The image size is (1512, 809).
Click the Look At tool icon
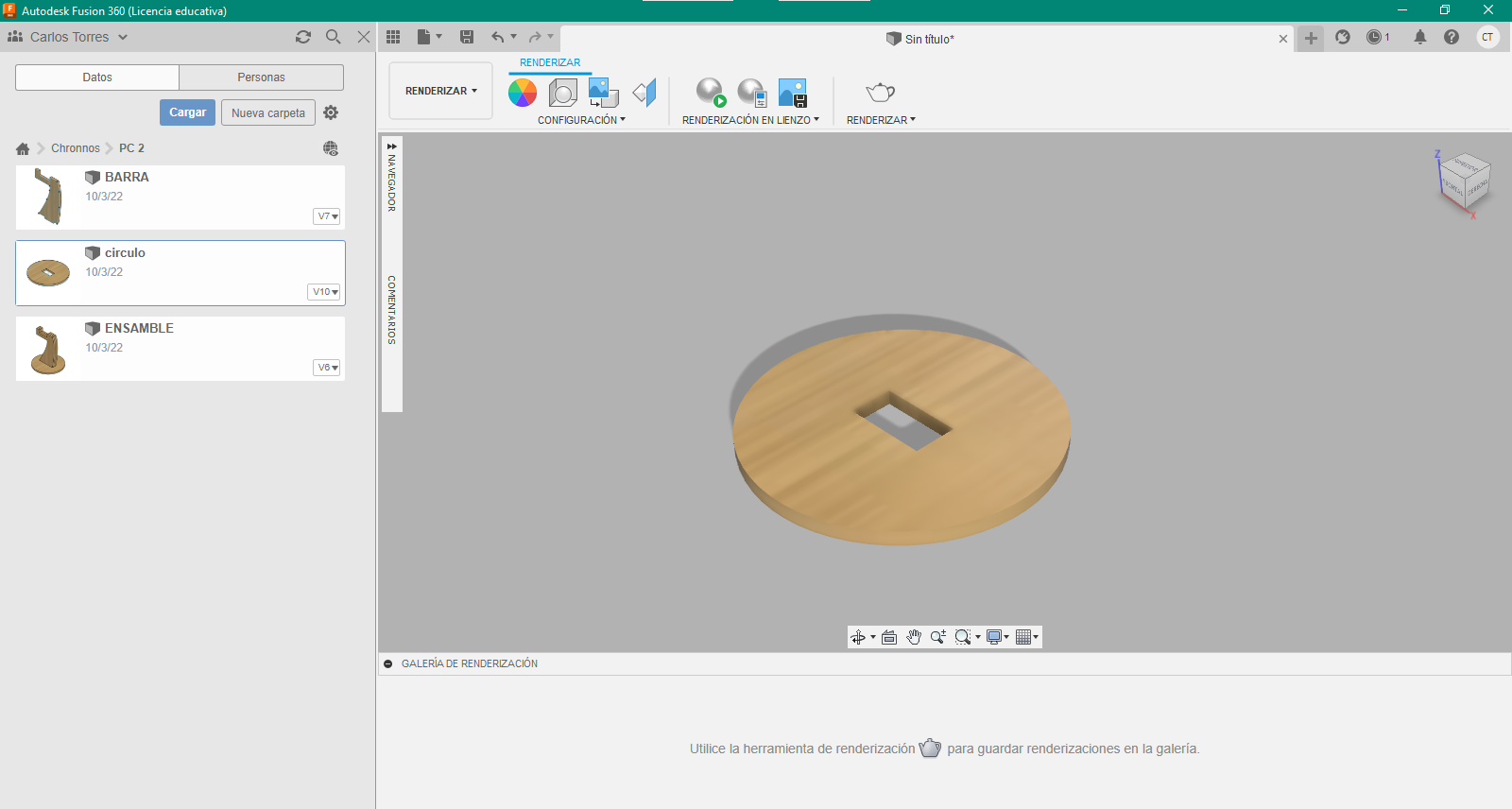(x=889, y=637)
